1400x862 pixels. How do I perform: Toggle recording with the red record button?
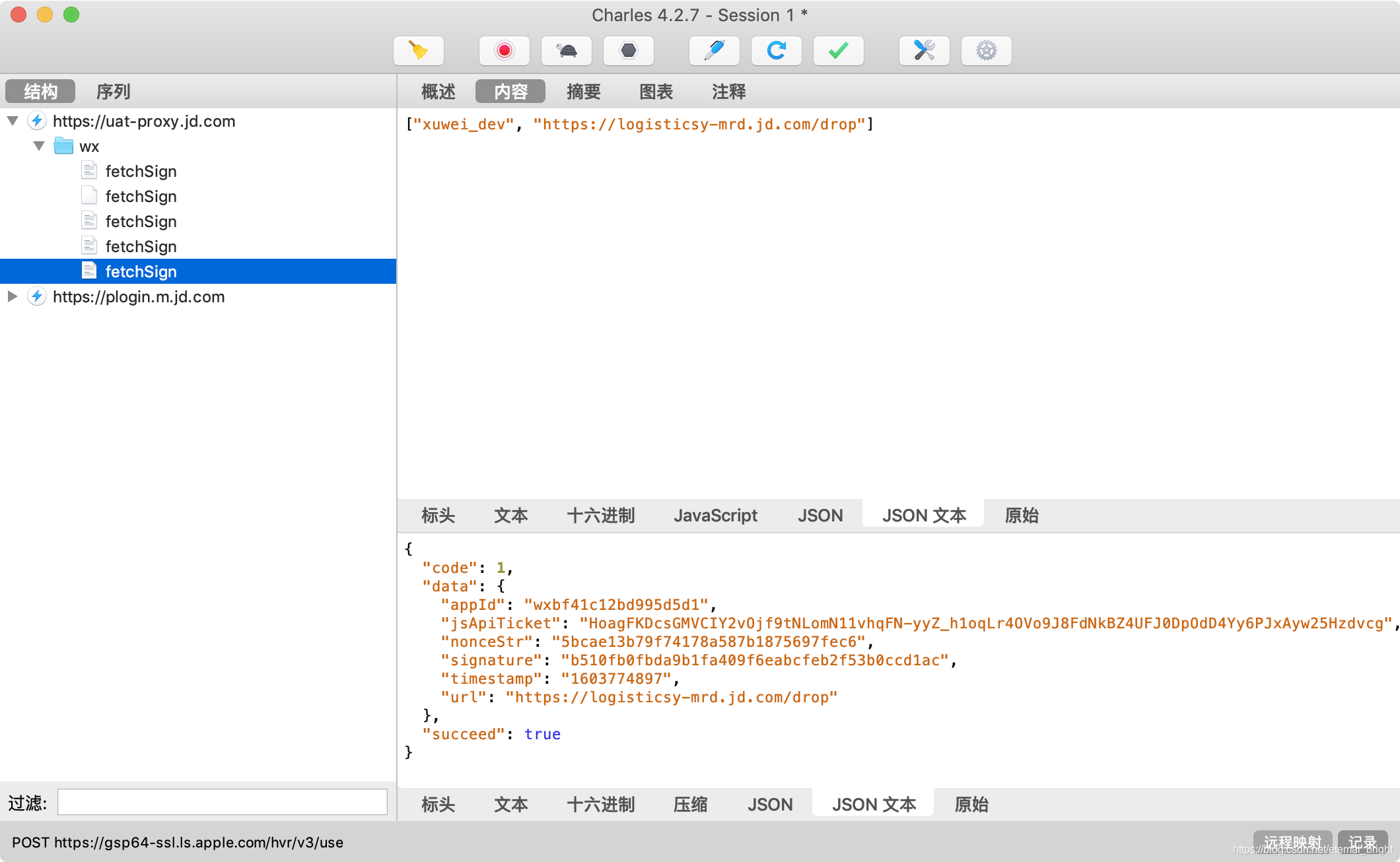[505, 51]
